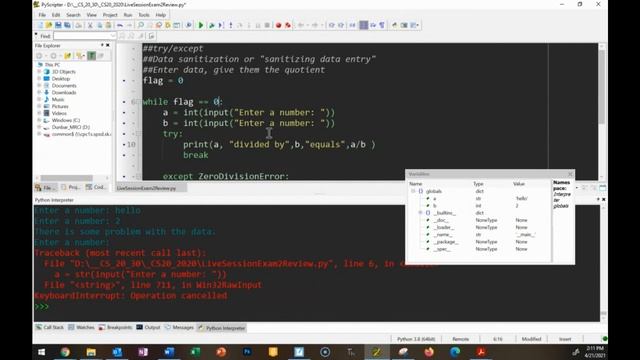Open the Tools menu
The width and height of the screenshot is (640, 360).
144,15
